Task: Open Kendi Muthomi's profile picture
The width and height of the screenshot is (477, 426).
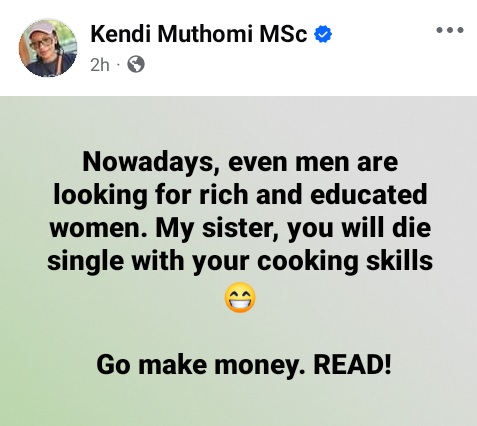Action: pos(48,48)
